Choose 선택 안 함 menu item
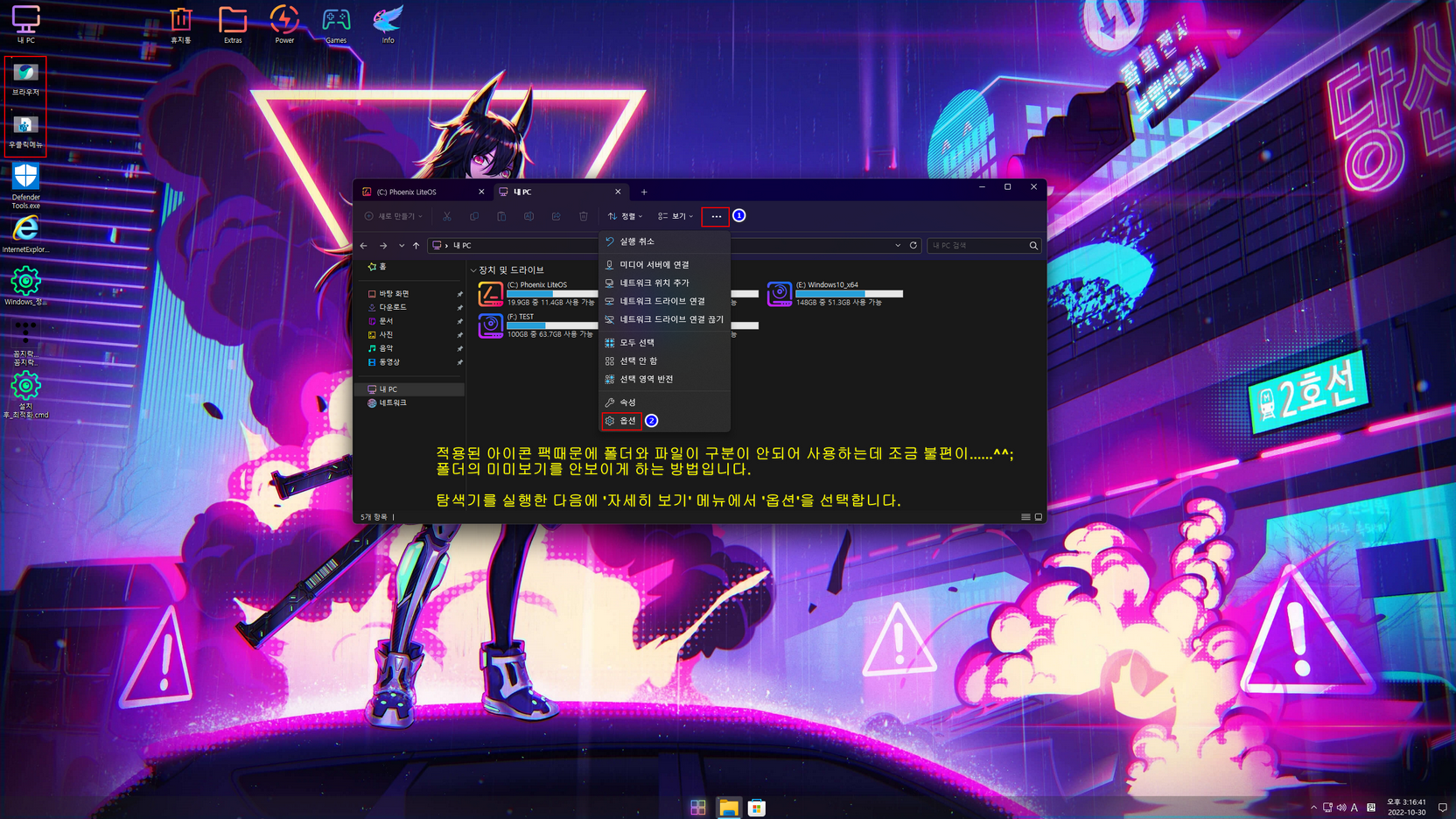The width and height of the screenshot is (1456, 819). coord(665,360)
